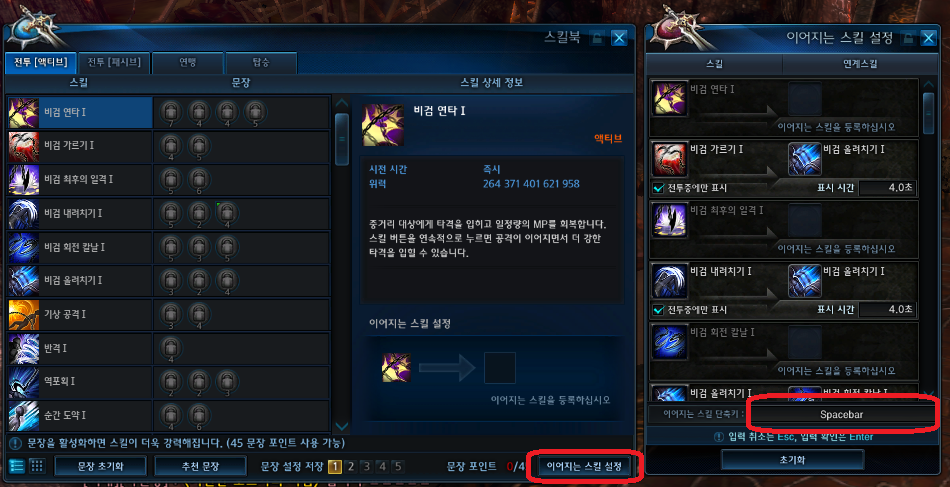Toggle 전투중에만 표시 checkbox for 비검 가르기 I

pyautogui.click(x=659, y=188)
